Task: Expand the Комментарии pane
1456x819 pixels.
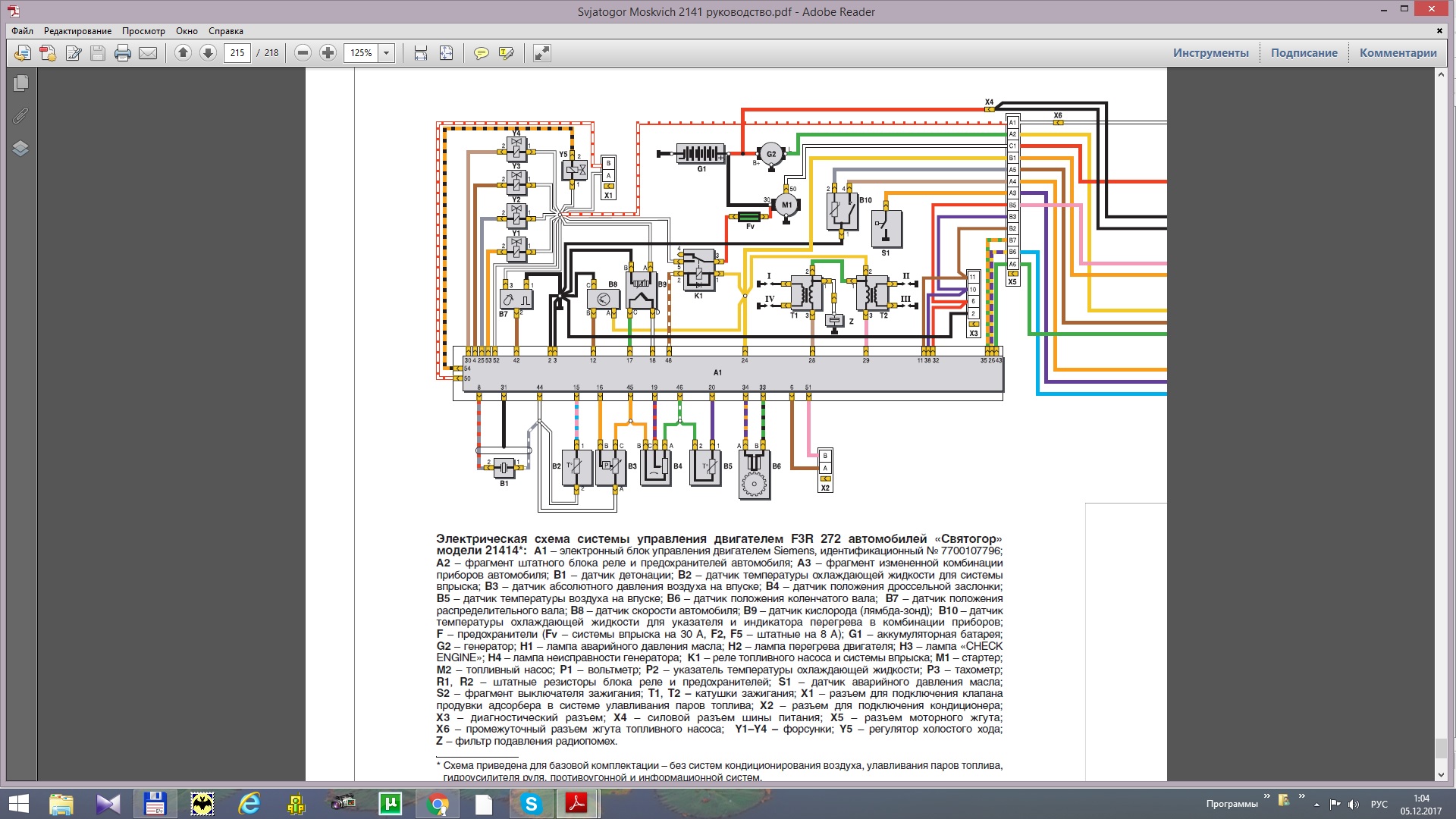Action: (1398, 53)
